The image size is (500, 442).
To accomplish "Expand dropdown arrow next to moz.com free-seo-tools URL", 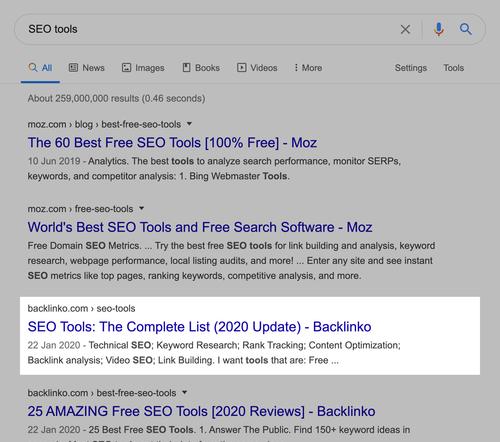I will tap(141, 209).
